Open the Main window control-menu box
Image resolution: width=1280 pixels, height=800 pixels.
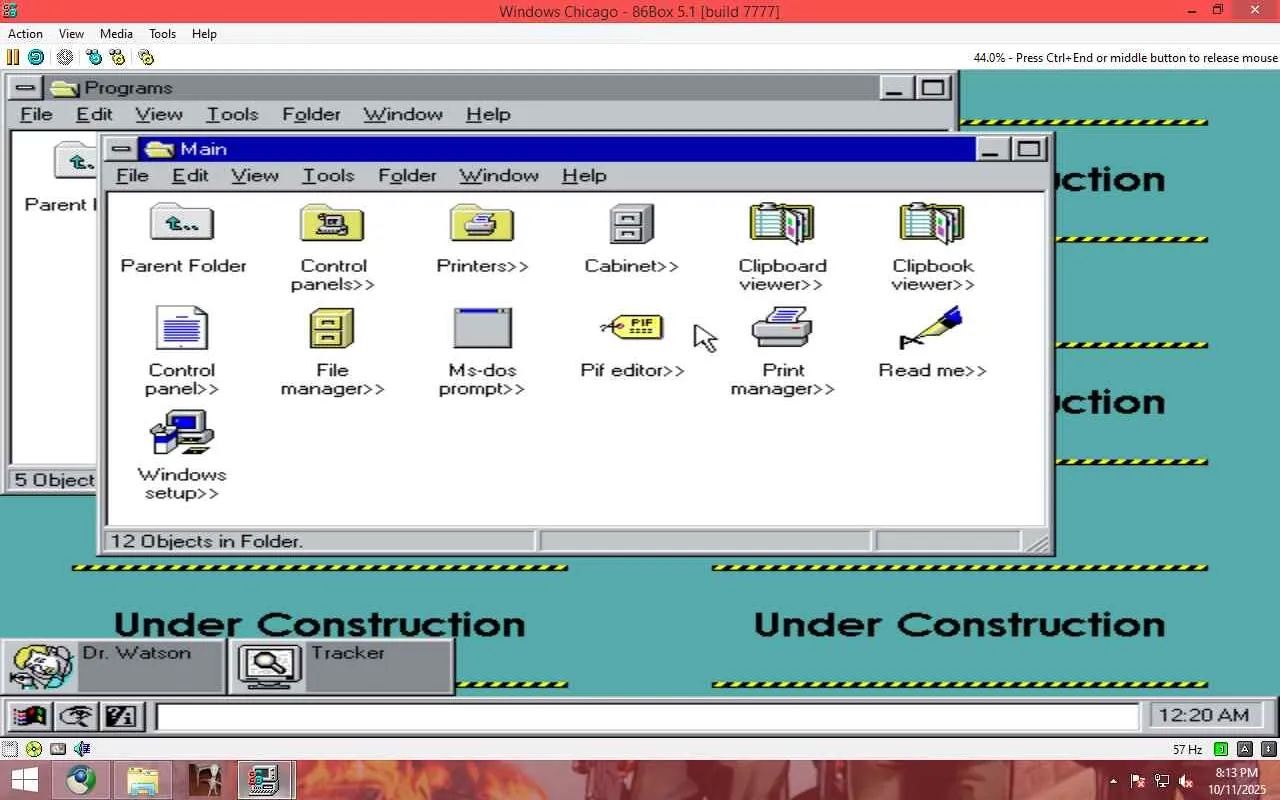coord(121,149)
